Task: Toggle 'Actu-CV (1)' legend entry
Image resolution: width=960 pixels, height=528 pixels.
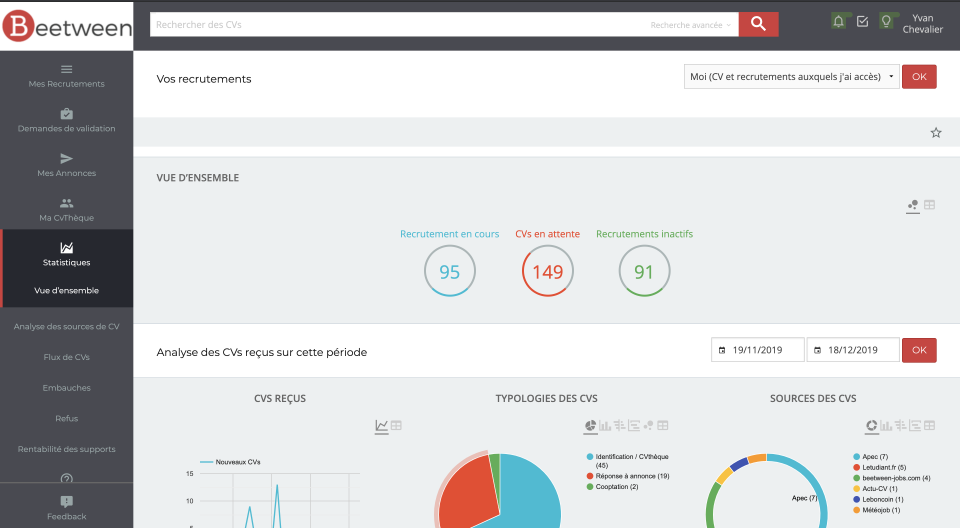Action: point(876,489)
